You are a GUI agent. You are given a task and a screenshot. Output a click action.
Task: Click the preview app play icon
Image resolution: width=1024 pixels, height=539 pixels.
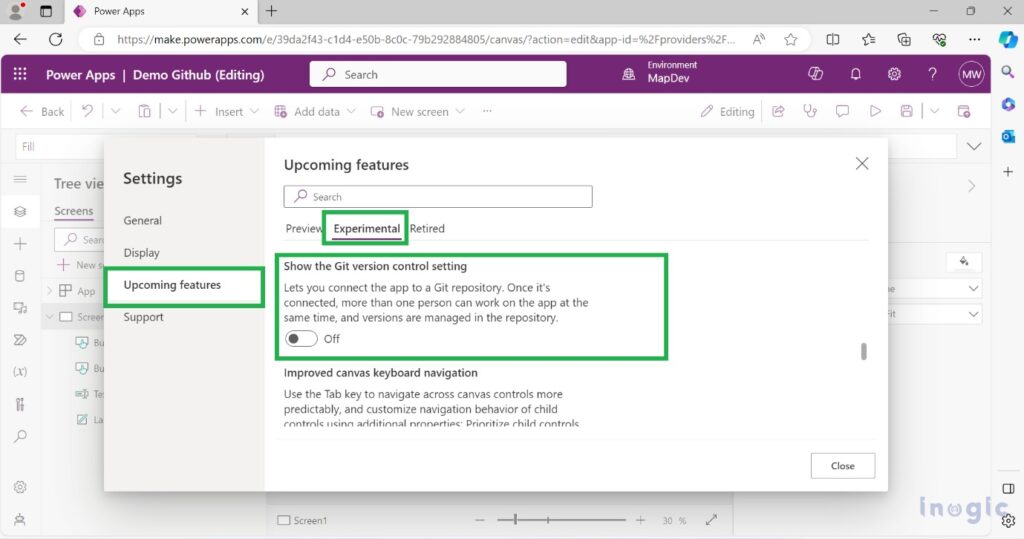875,112
